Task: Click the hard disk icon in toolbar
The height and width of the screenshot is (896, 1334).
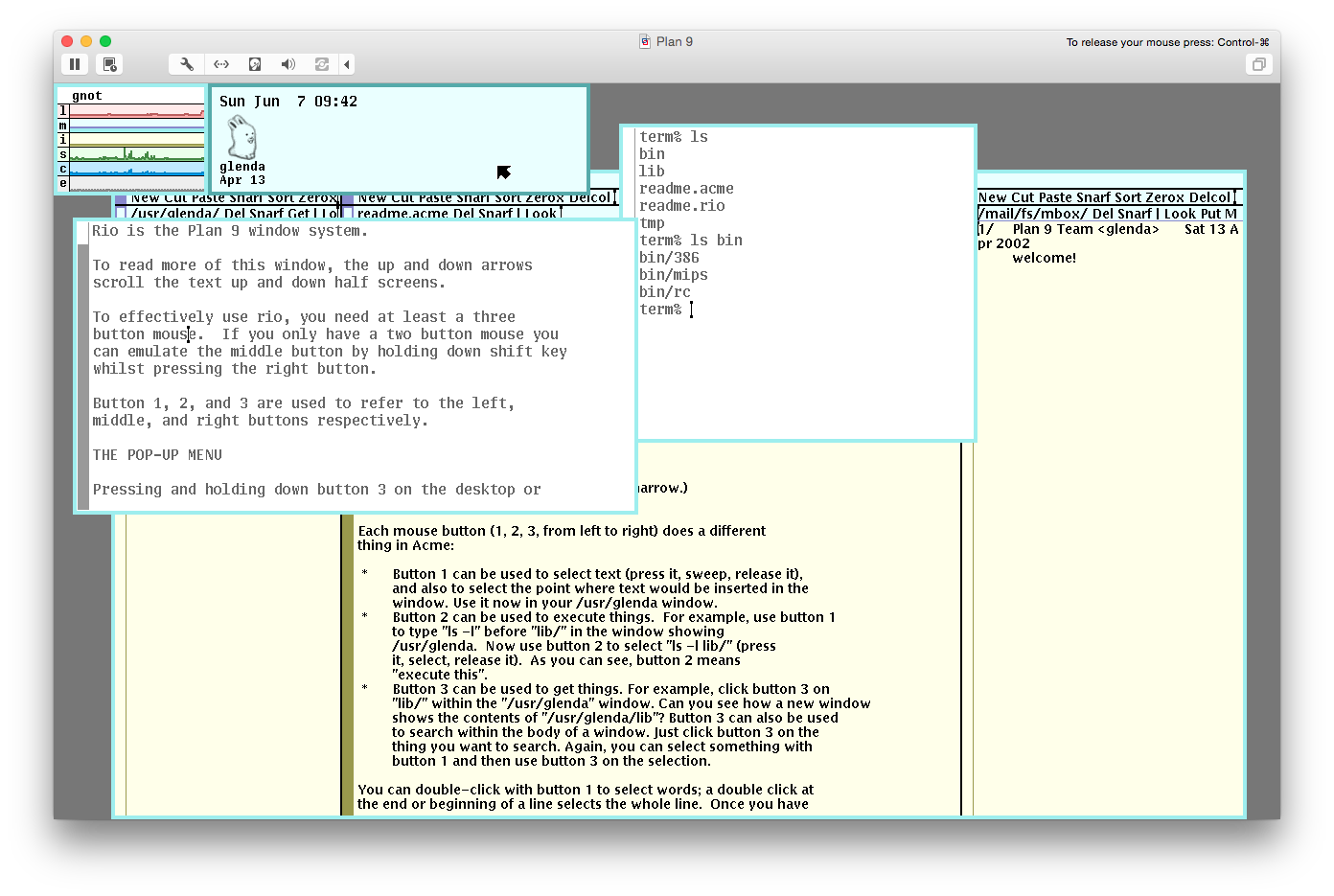Action: point(255,64)
